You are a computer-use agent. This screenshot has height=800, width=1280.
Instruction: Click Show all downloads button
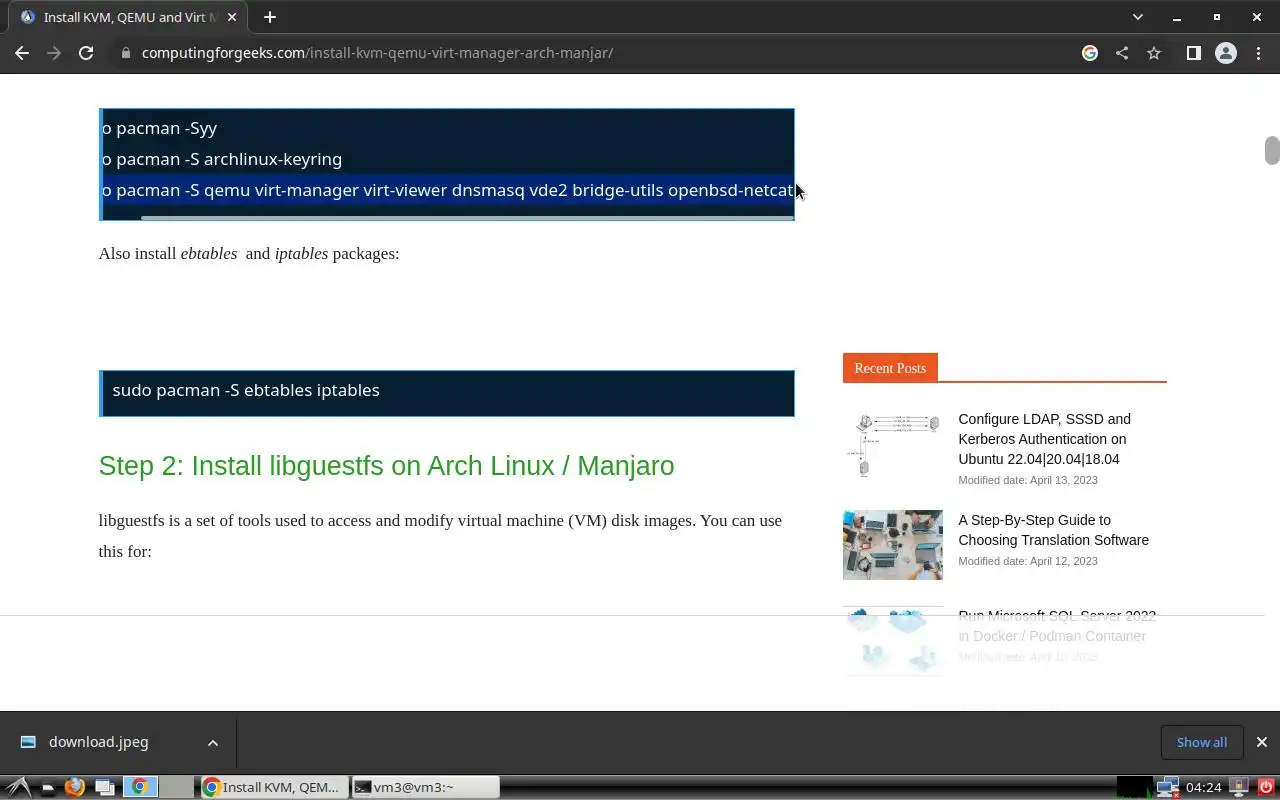coord(1202,742)
